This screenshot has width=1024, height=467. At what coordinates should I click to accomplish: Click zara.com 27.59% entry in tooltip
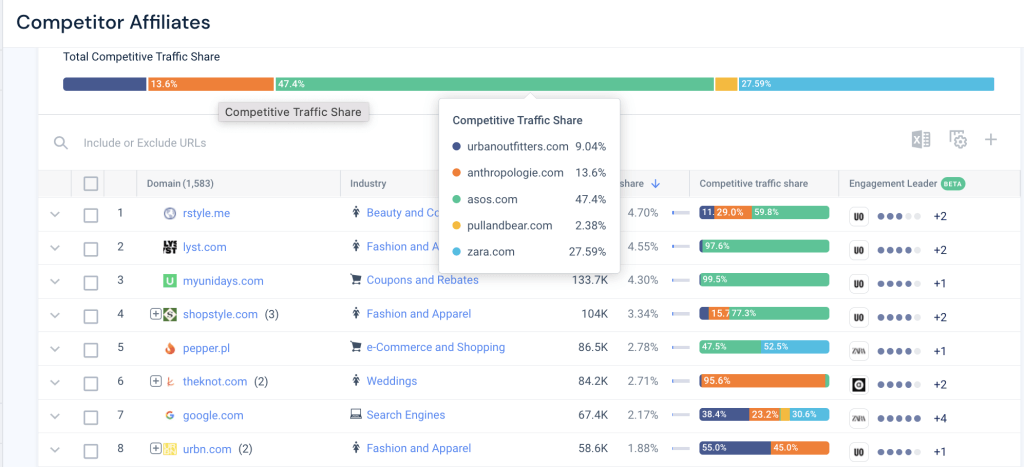[529, 251]
